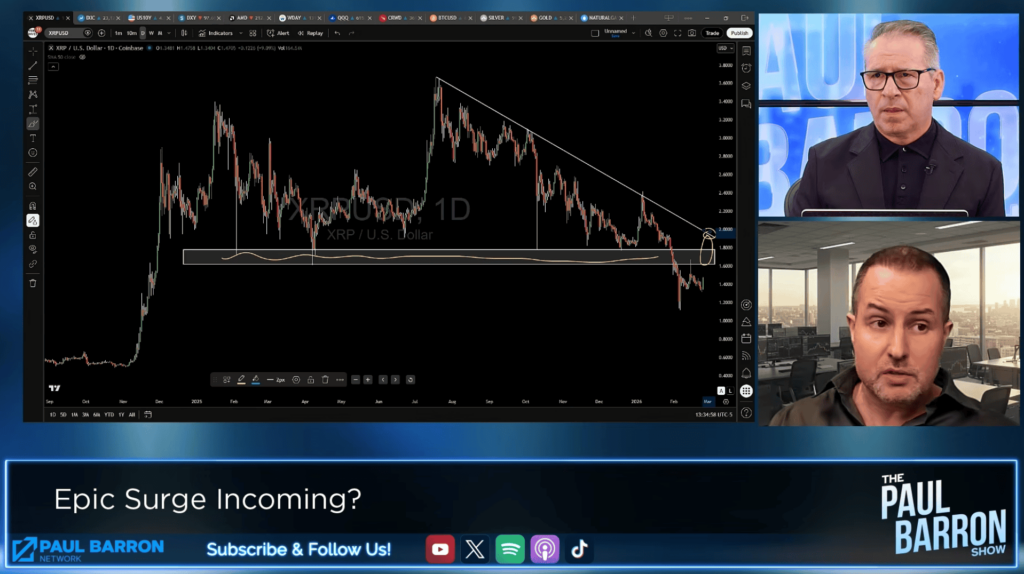Enter fullscreen mode
The image size is (1024, 574).
pyautogui.click(x=677, y=33)
